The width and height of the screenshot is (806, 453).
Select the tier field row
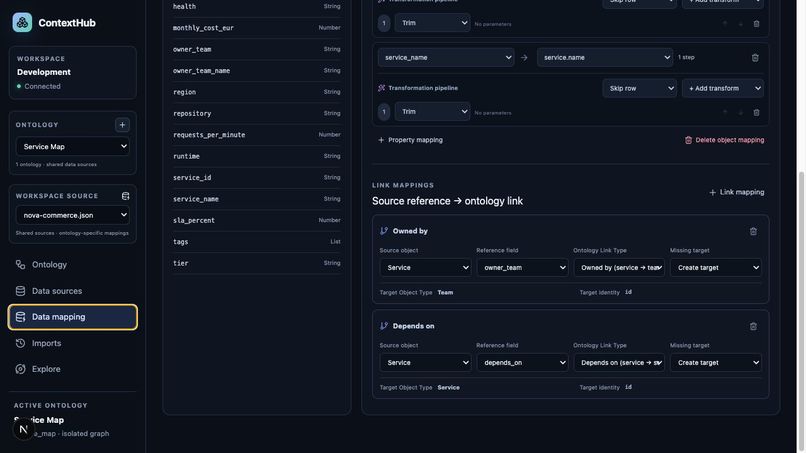point(257,263)
